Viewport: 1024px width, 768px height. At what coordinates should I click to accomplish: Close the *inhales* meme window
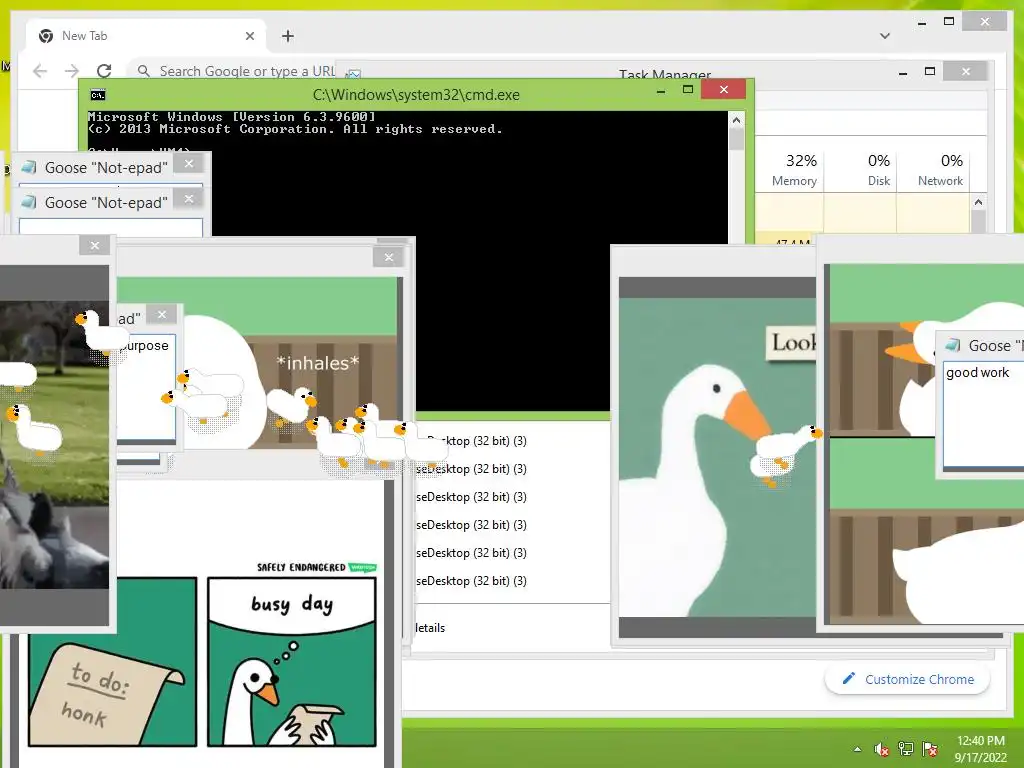pyautogui.click(x=389, y=257)
